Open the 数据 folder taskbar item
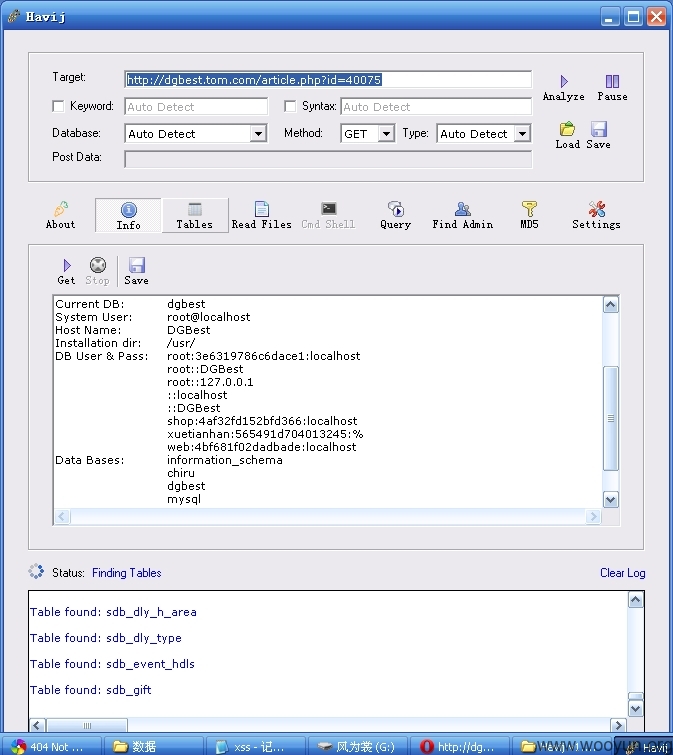673x755 pixels. pyautogui.click(x=154, y=746)
